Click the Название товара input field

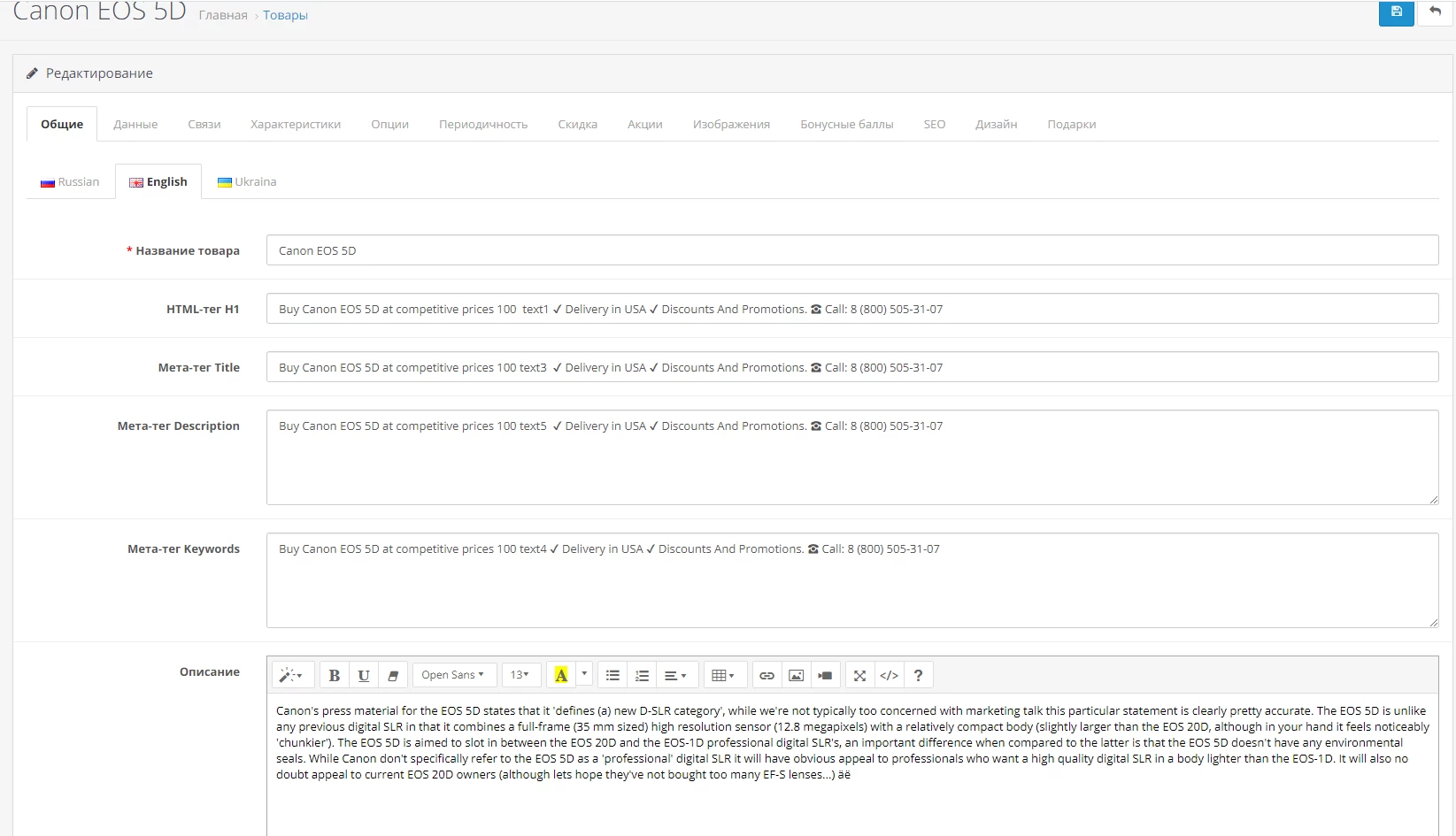pyautogui.click(x=852, y=250)
